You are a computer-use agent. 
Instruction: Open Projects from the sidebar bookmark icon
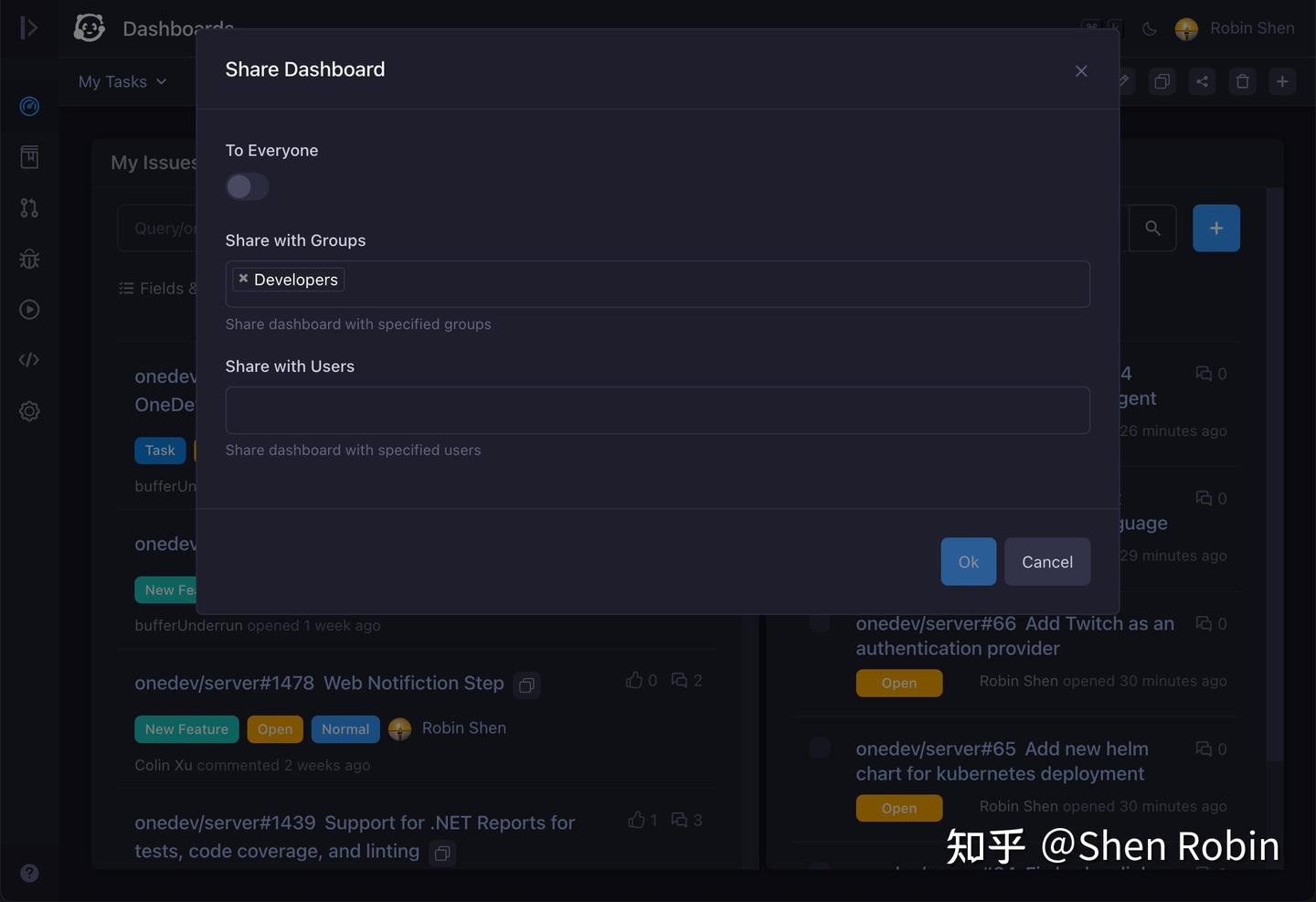[x=29, y=157]
